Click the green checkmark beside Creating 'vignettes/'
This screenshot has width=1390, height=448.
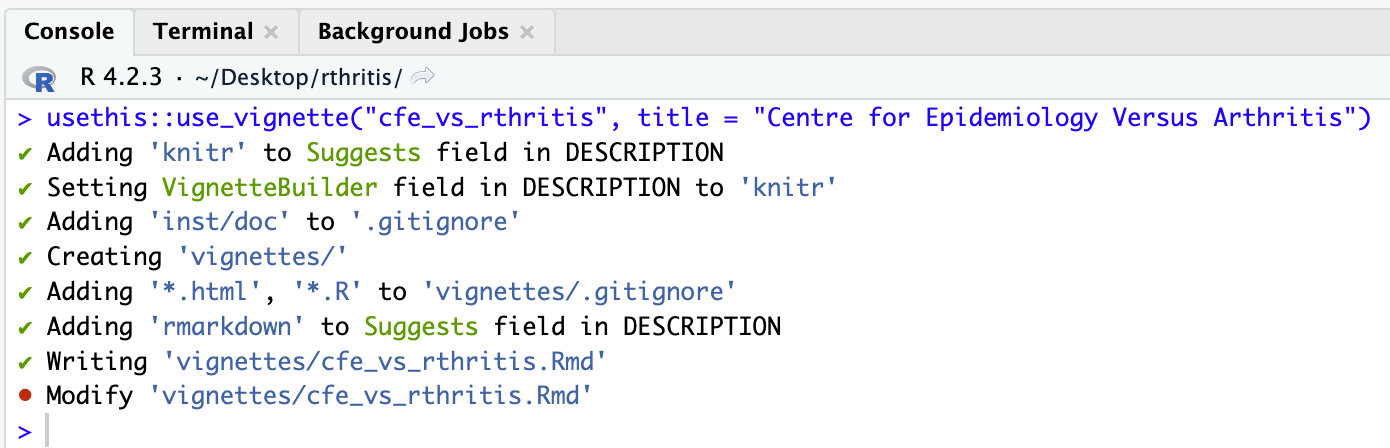(25, 257)
